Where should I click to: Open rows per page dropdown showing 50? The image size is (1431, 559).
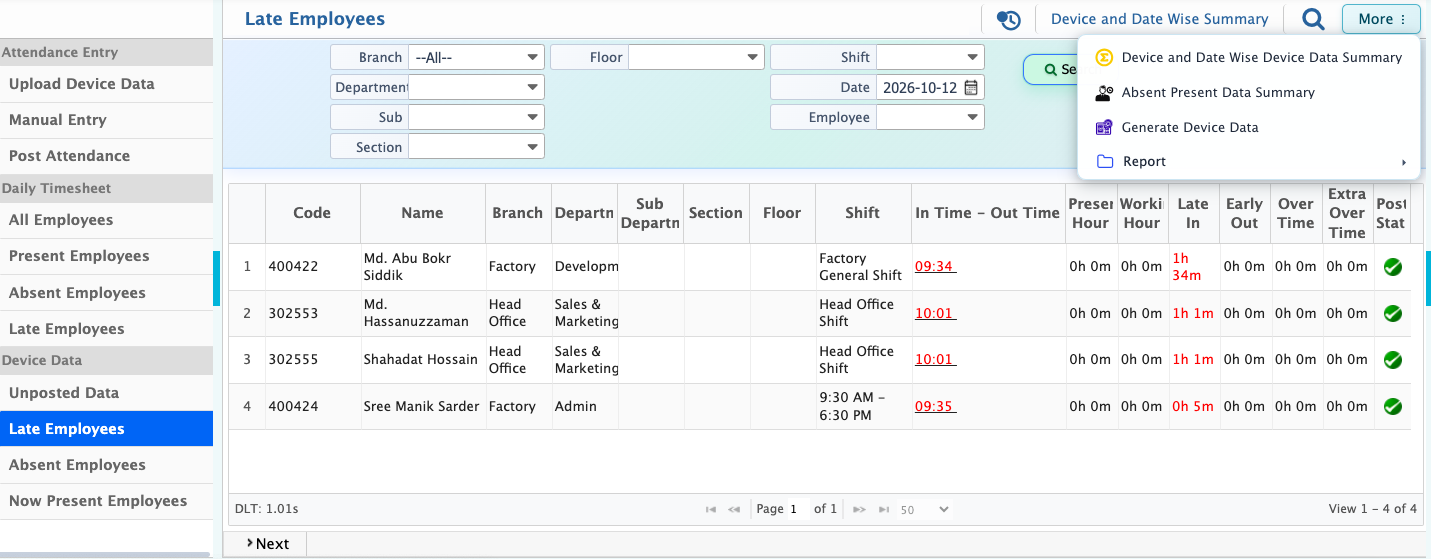(x=924, y=509)
